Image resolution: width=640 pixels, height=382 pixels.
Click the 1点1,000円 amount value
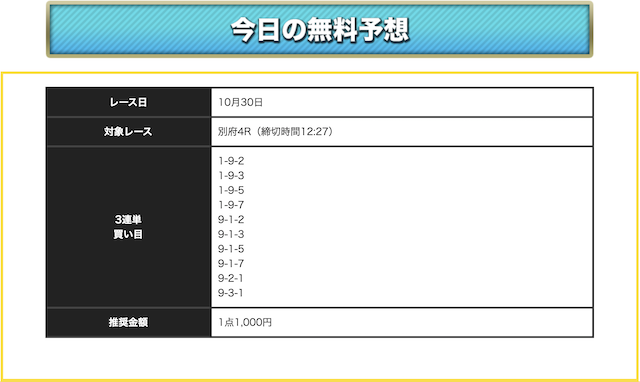point(245,322)
